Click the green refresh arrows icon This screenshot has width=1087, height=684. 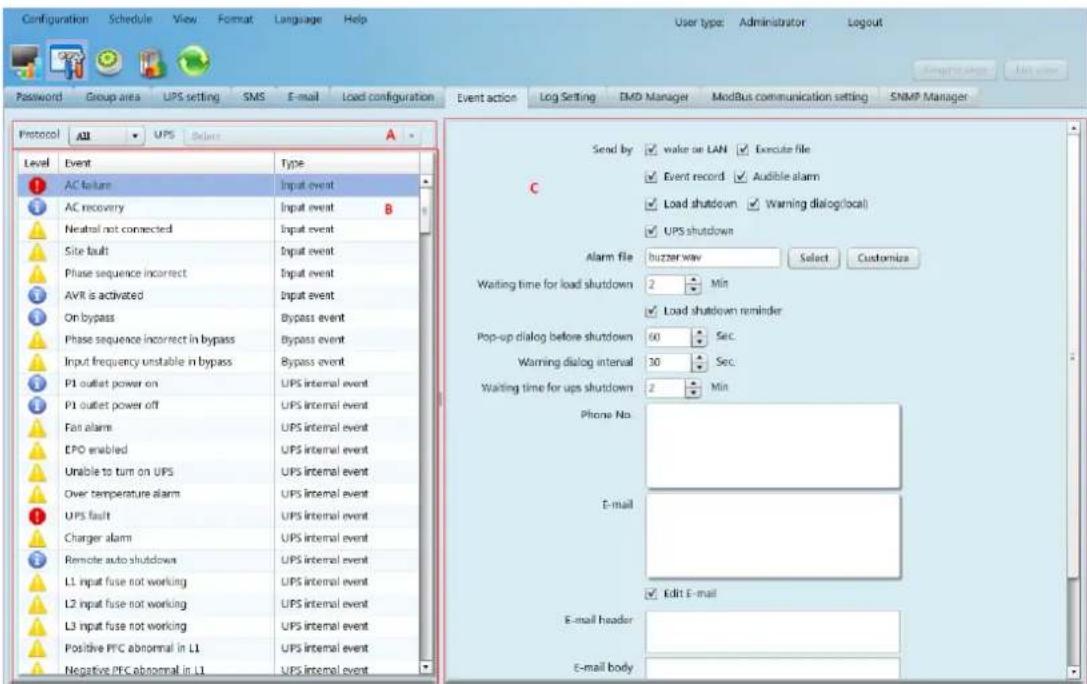[193, 62]
